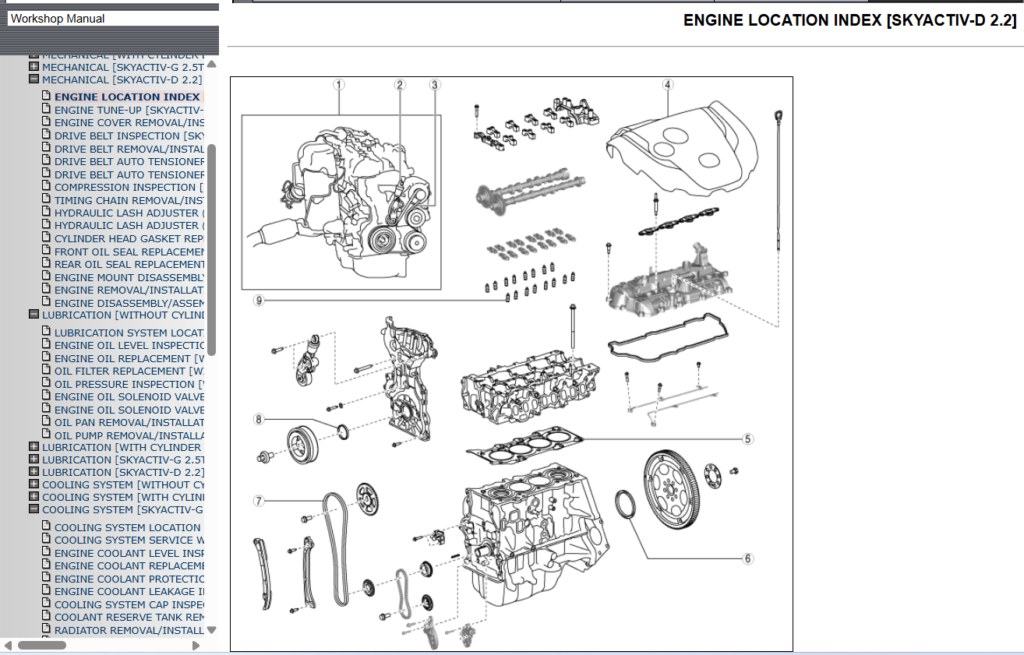
Task: Open ENGINE OIL REPLACEMENT page
Action: click(129, 358)
